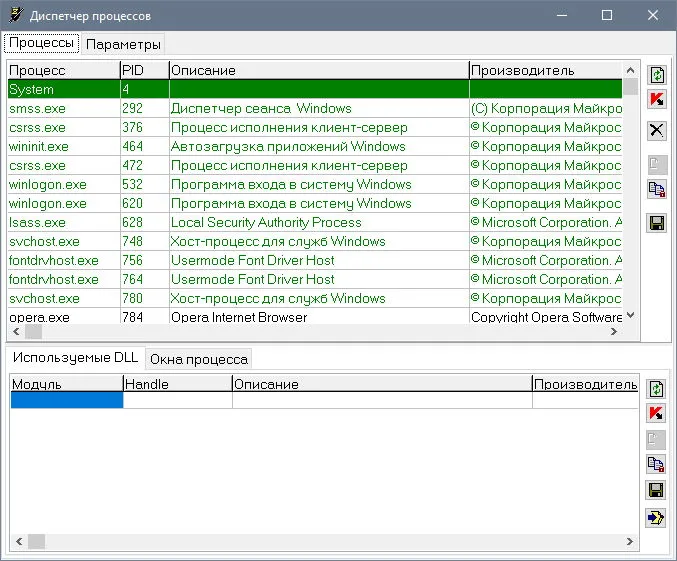Save DLL list with lower floppy icon

click(656, 490)
